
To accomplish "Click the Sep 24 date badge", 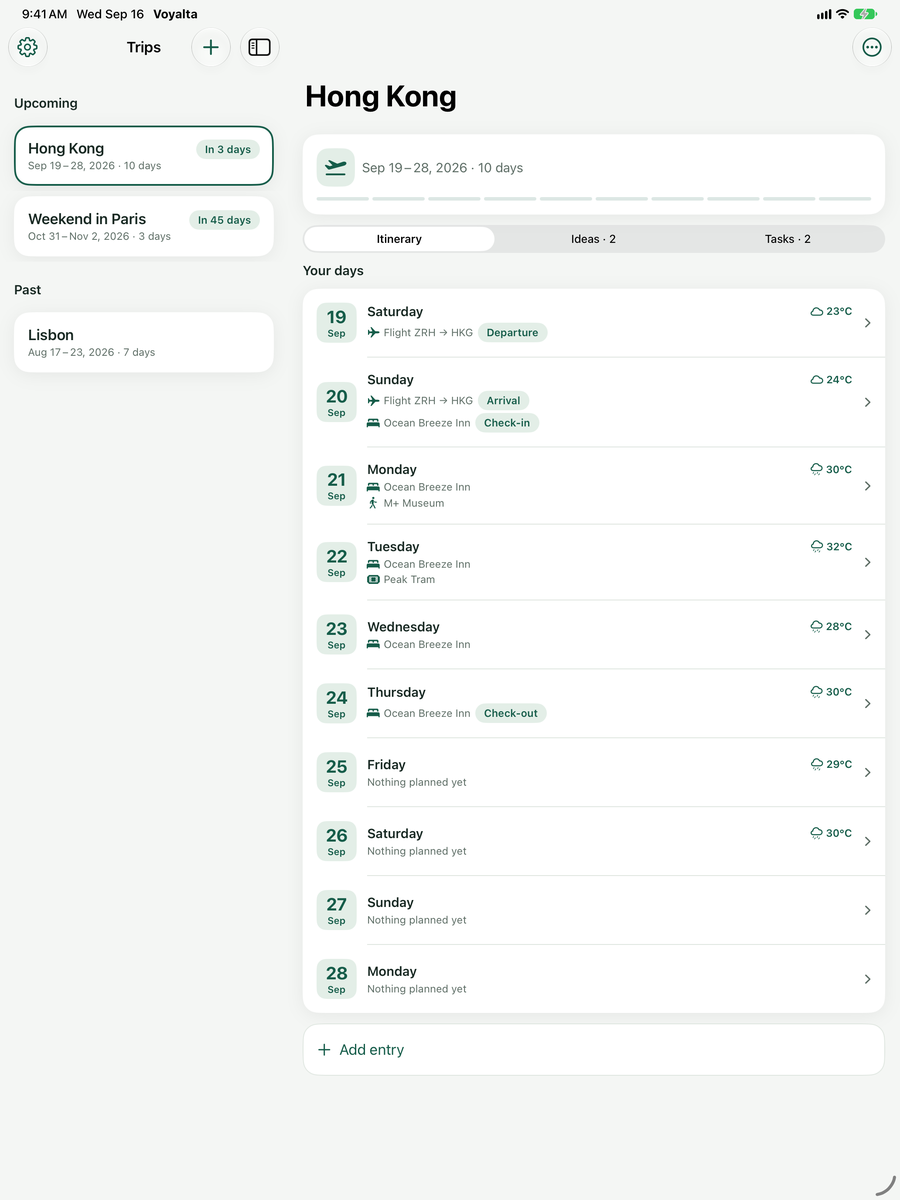I will tap(336, 703).
